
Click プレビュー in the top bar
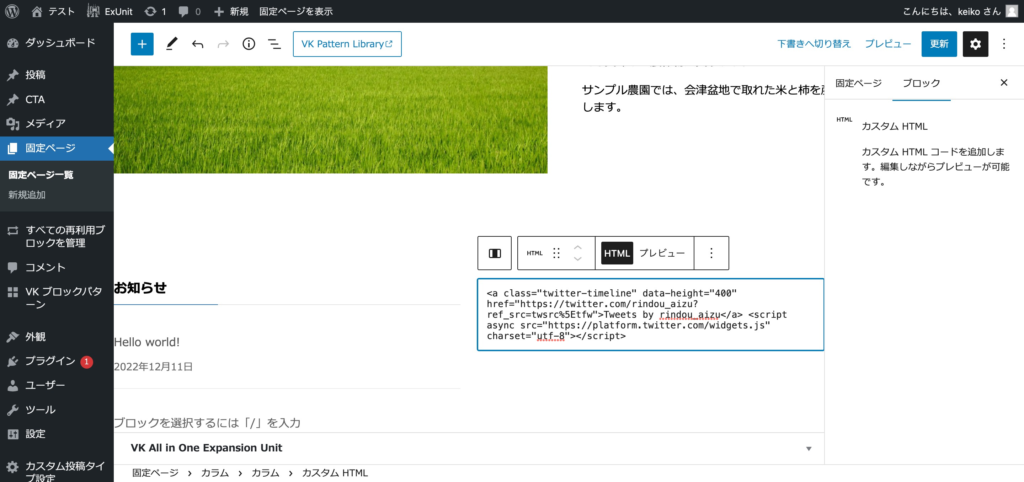tap(888, 44)
